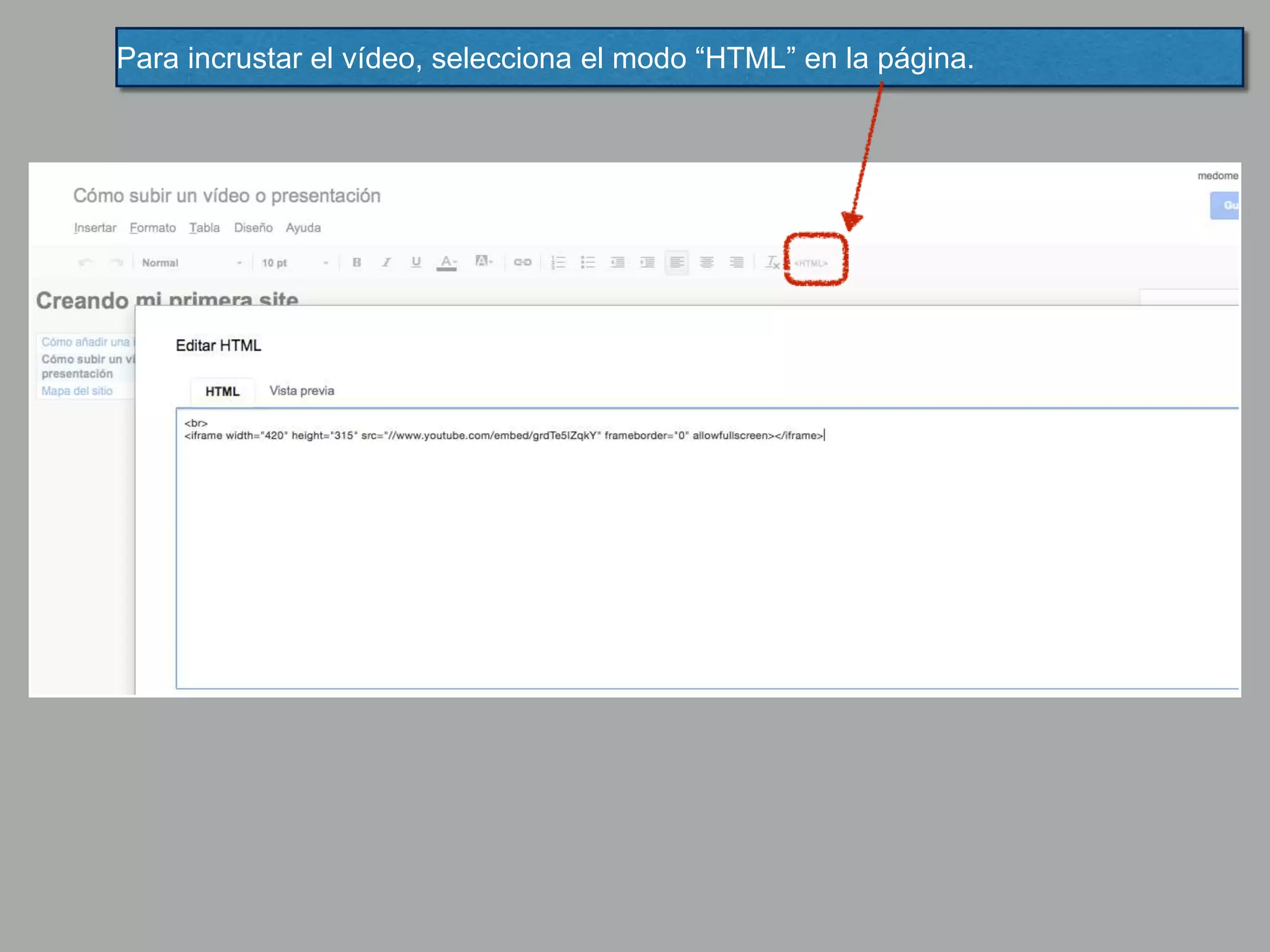Toggle bold formatting button

(x=357, y=262)
